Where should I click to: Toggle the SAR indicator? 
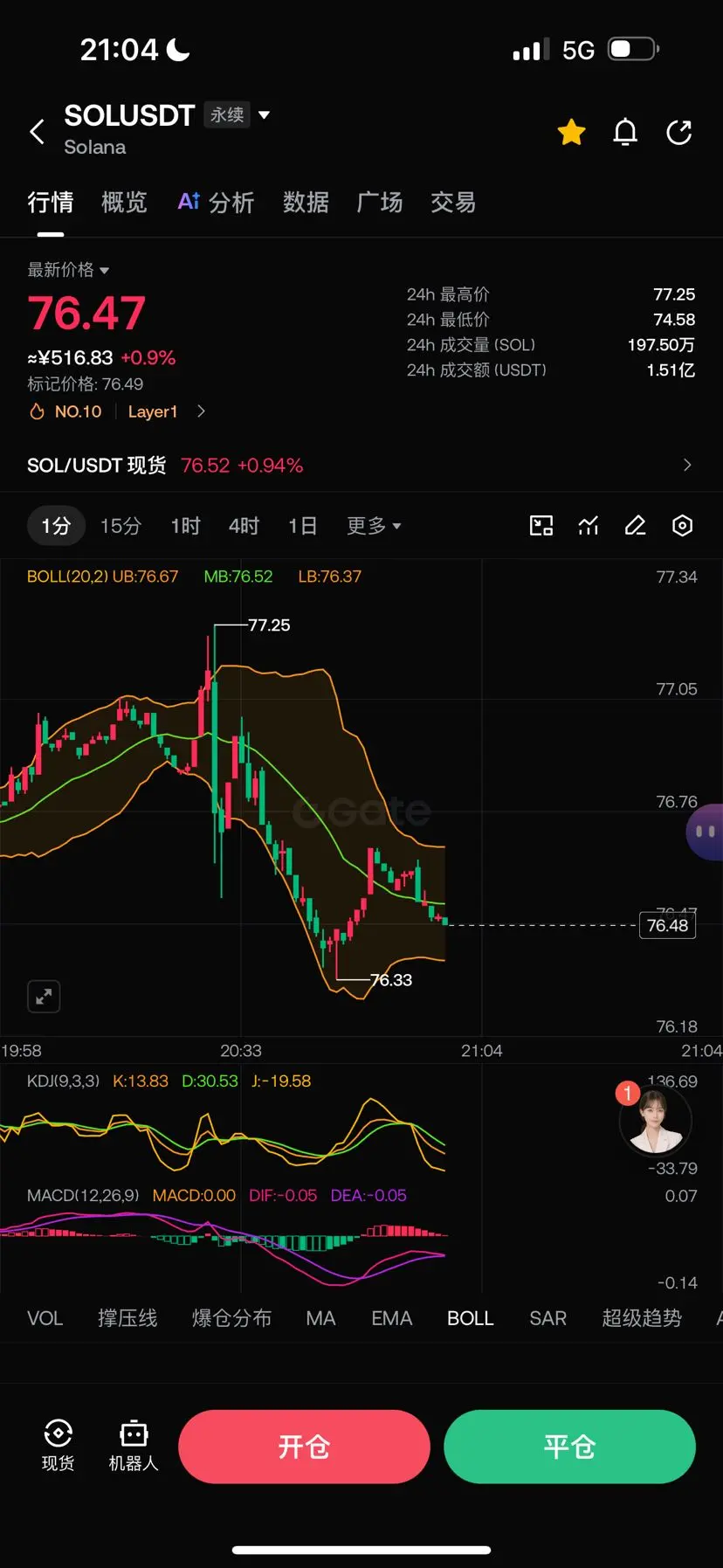(548, 1318)
